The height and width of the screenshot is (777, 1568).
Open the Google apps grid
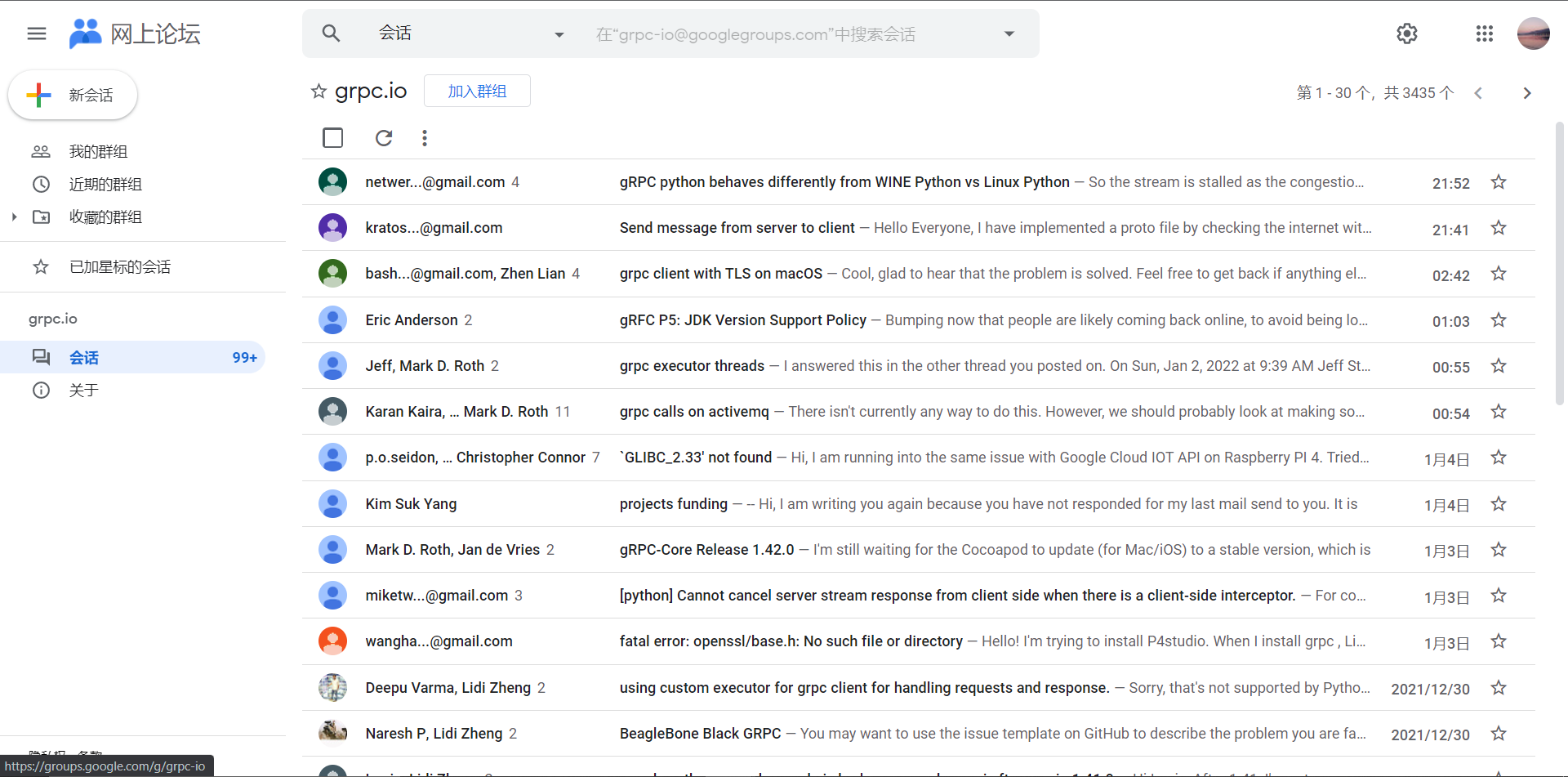[1485, 33]
